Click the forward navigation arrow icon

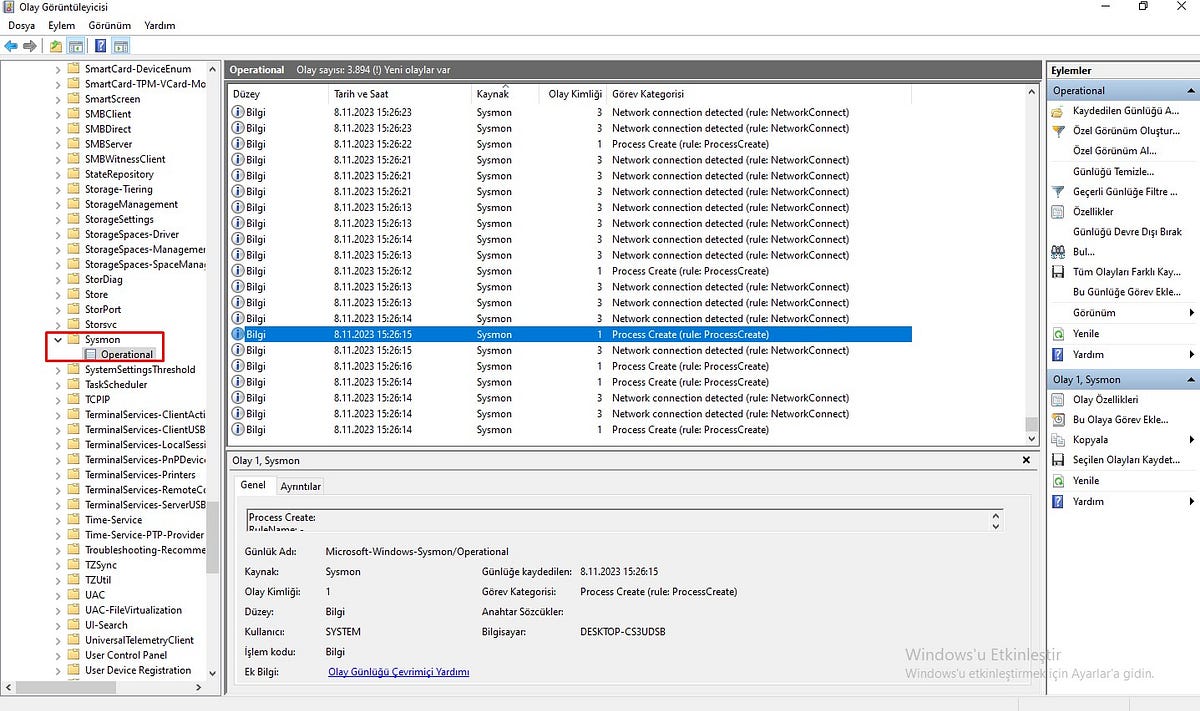point(31,45)
